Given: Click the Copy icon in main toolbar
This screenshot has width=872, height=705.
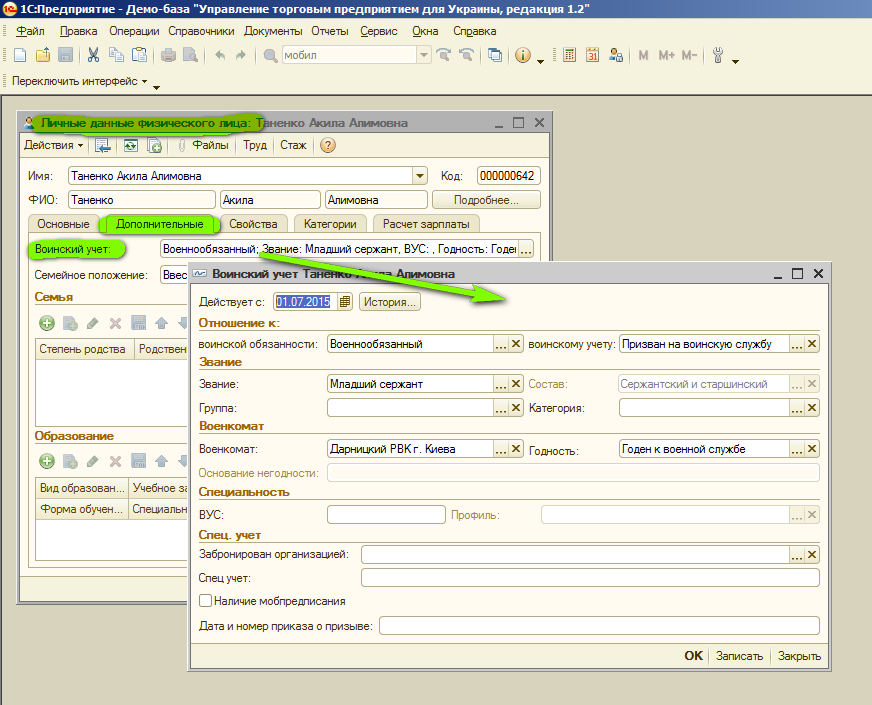Looking at the screenshot, I should [116, 55].
